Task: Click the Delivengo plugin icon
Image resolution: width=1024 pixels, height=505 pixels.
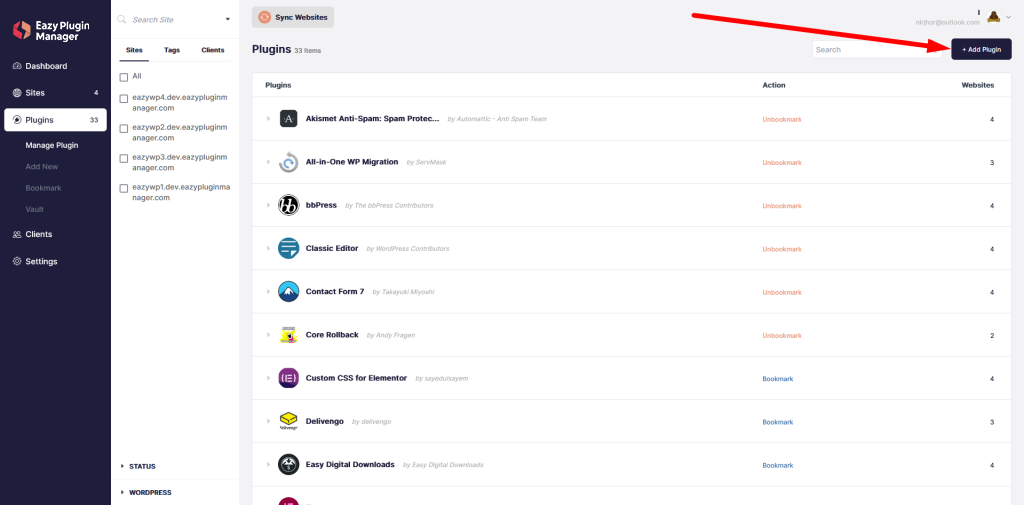Action: (x=289, y=421)
